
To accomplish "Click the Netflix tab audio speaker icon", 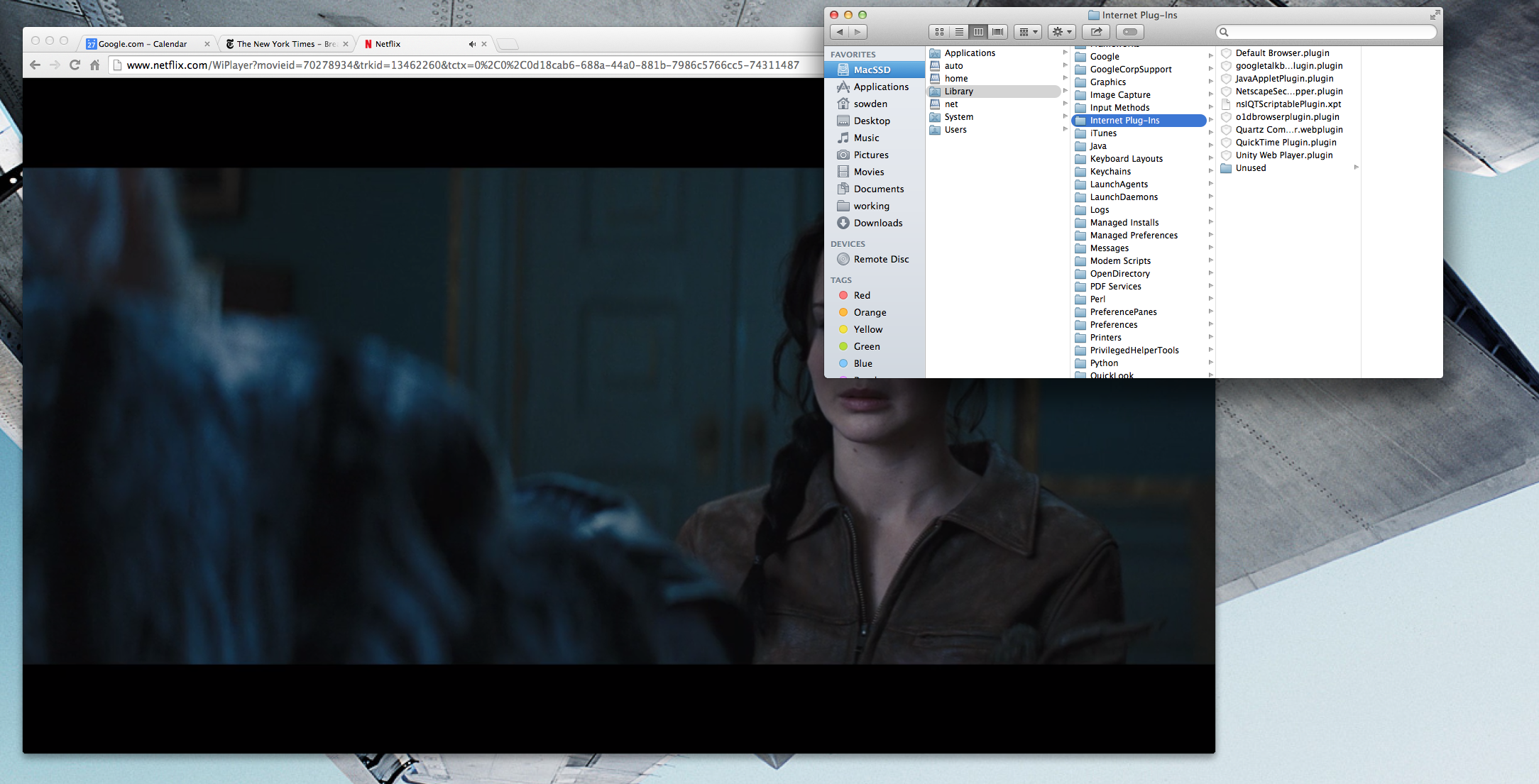I will [x=472, y=44].
